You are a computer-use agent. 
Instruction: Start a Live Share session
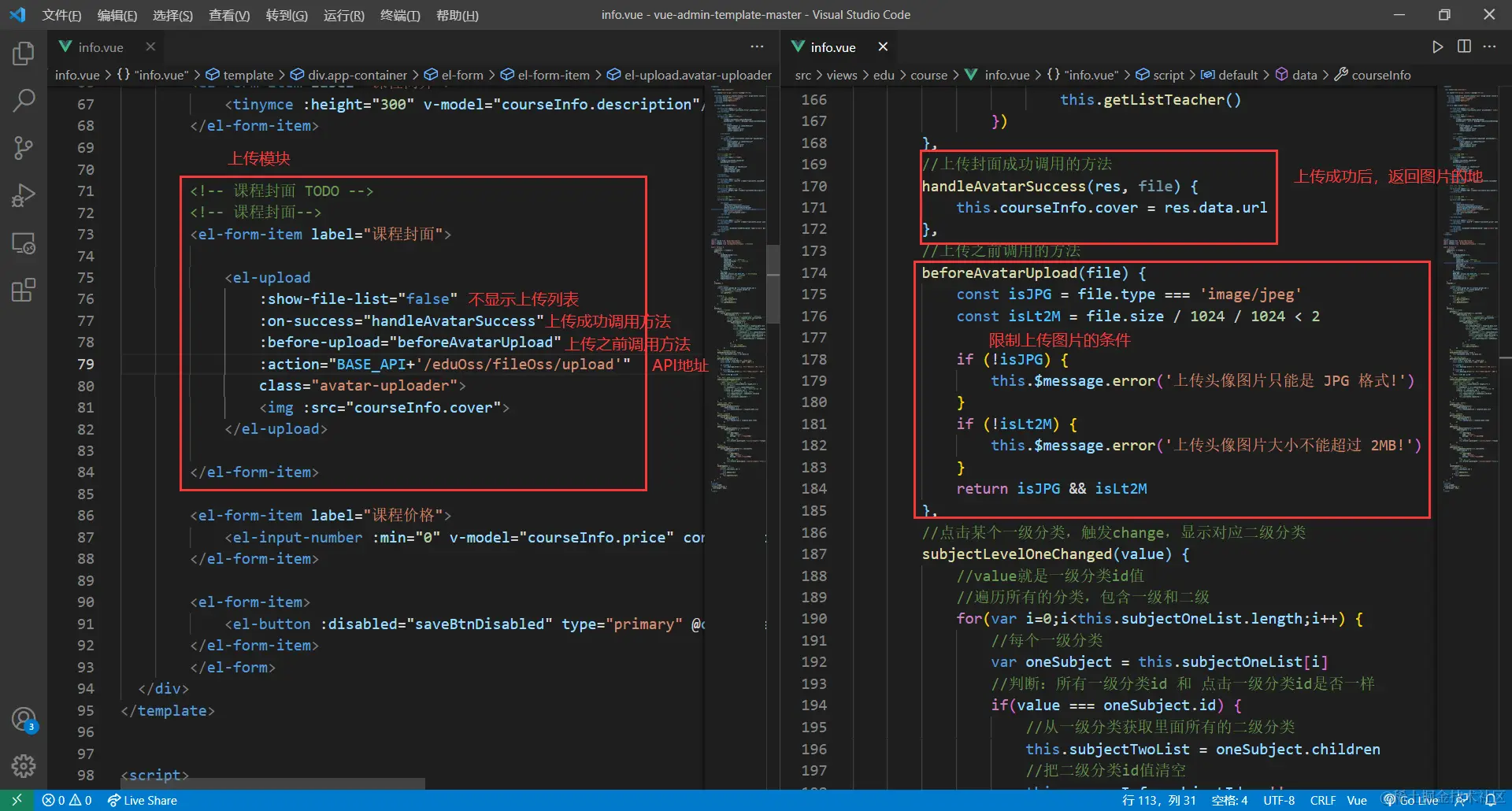click(143, 800)
